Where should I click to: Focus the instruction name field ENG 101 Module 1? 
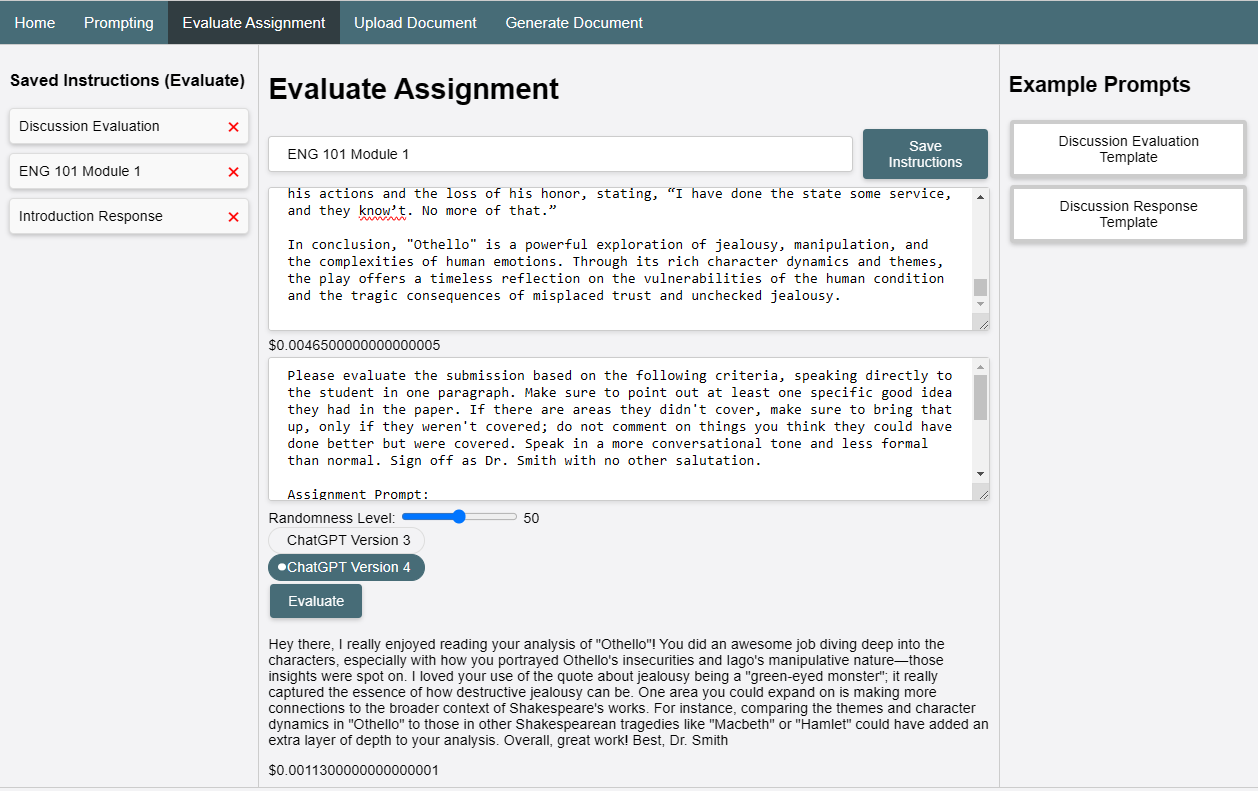click(560, 154)
